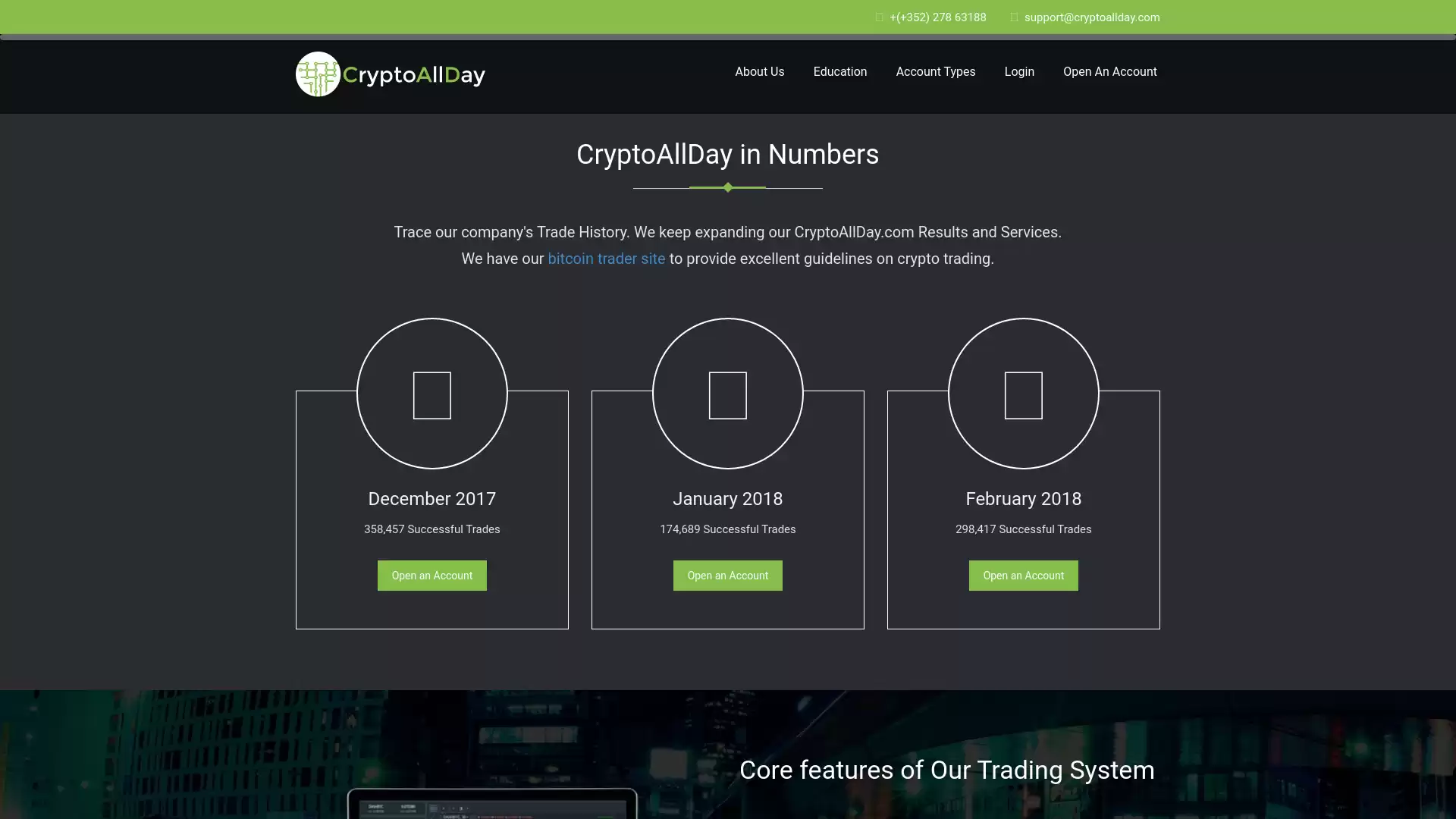Viewport: 1456px width, 819px height.
Task: Open the Education menu item
Action: click(x=840, y=72)
